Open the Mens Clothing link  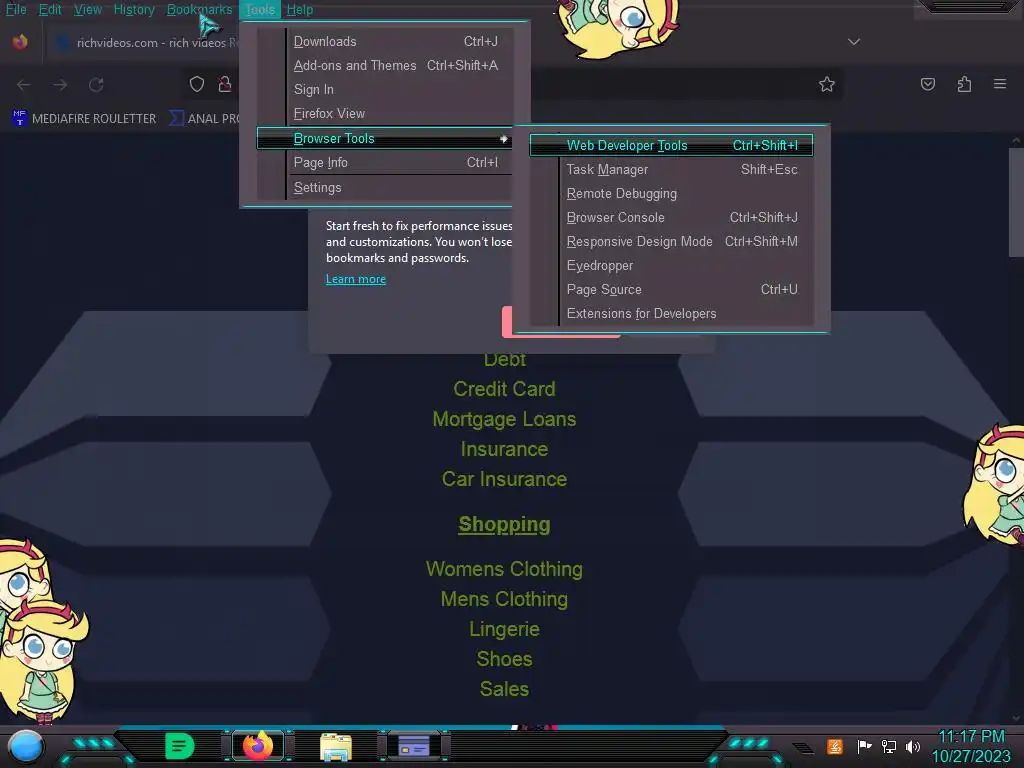[x=504, y=599]
